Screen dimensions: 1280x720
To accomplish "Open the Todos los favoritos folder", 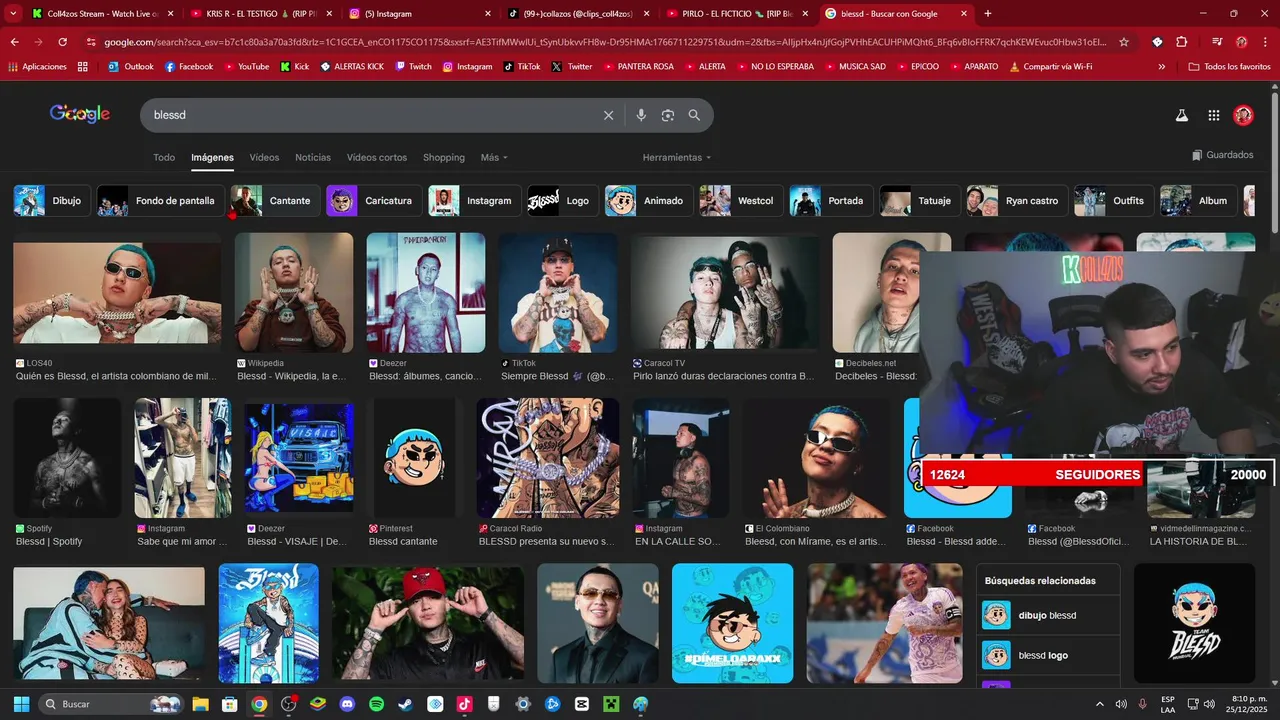I will [1229, 67].
